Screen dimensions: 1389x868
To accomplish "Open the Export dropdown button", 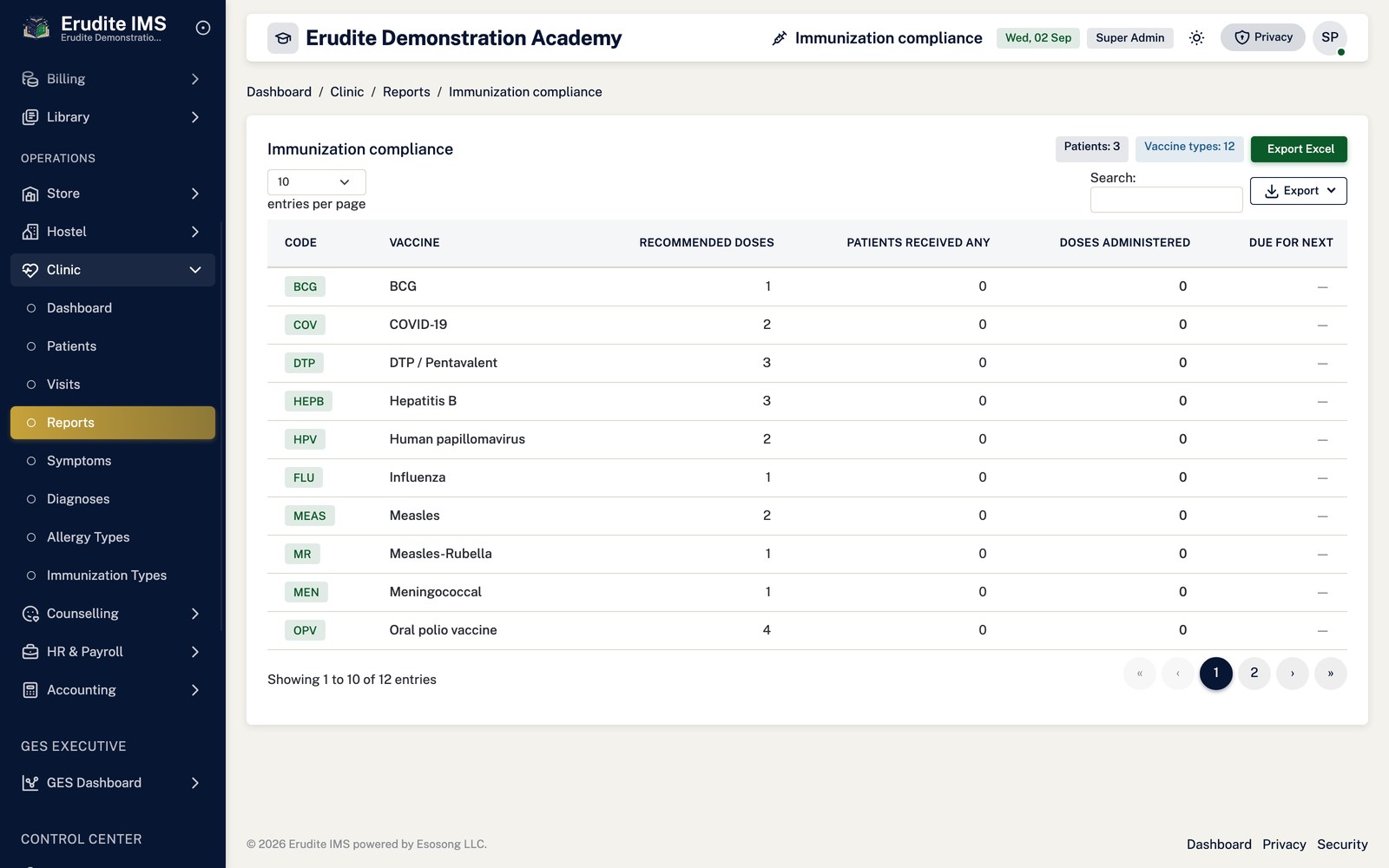I will coord(1299,191).
